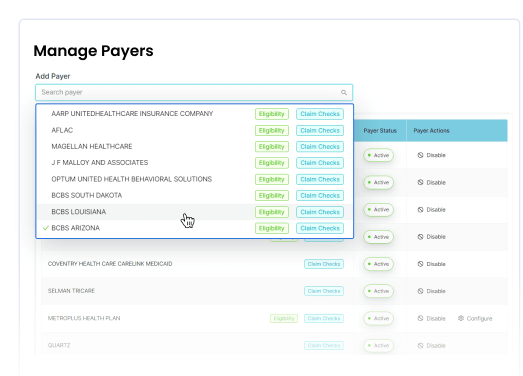This screenshot has height=376, width=523.
Task: Click the Claim Checks tag for J F Malloy
Action: (320, 163)
